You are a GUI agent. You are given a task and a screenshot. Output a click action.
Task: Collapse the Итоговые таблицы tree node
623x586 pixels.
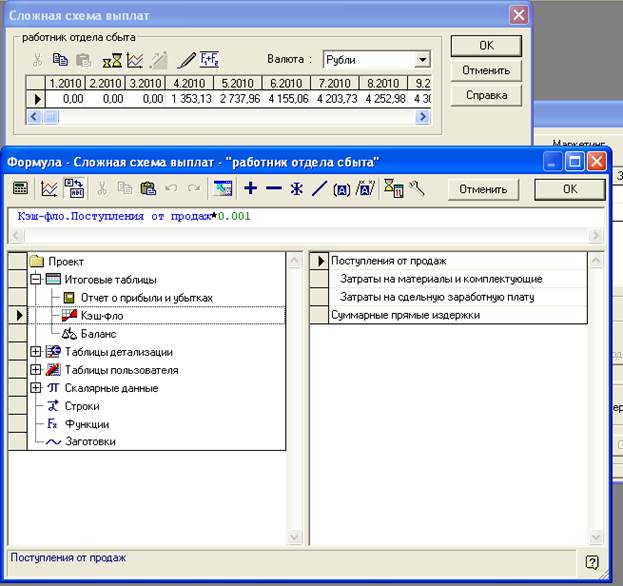36,280
